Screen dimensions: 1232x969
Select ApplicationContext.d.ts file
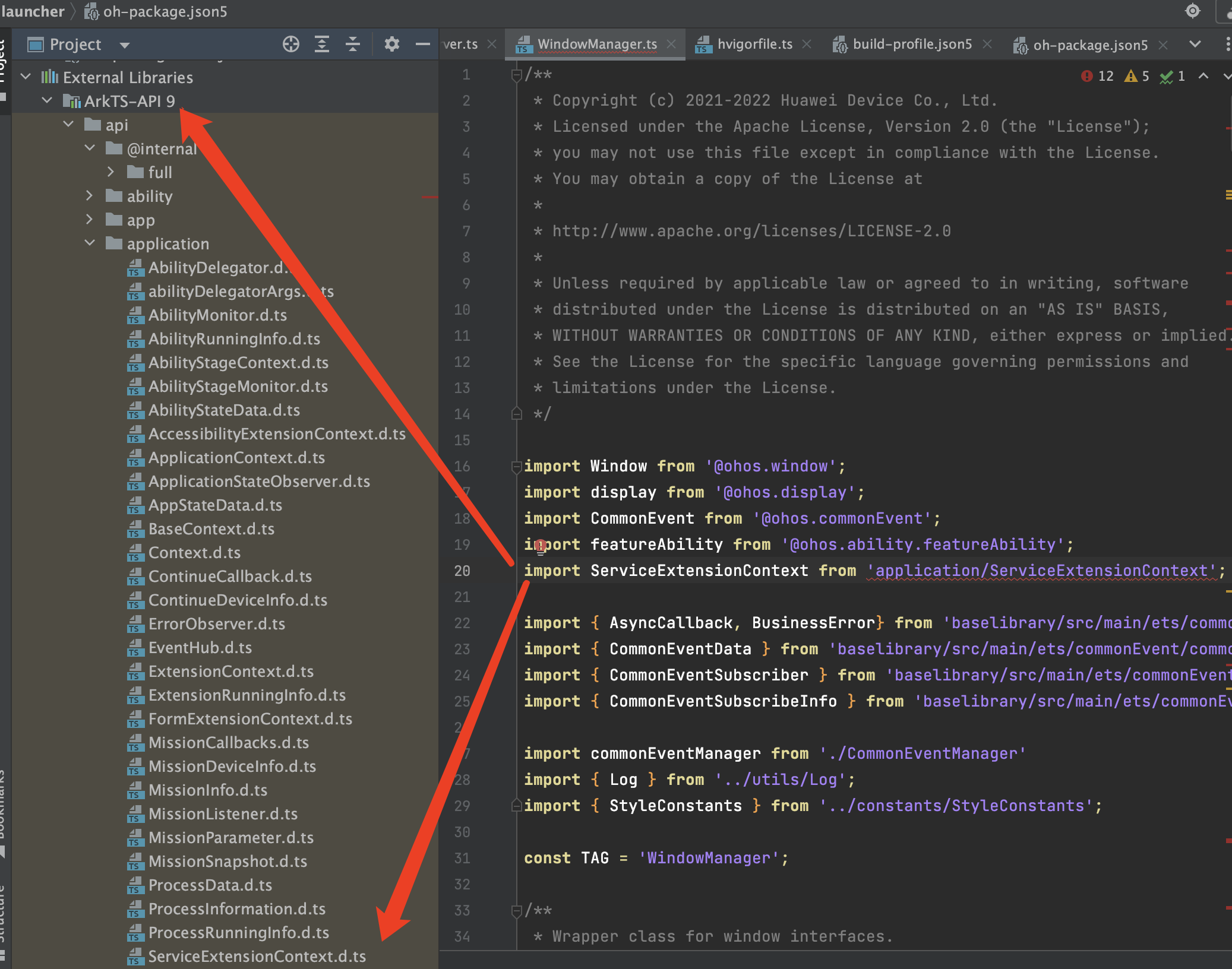236,458
